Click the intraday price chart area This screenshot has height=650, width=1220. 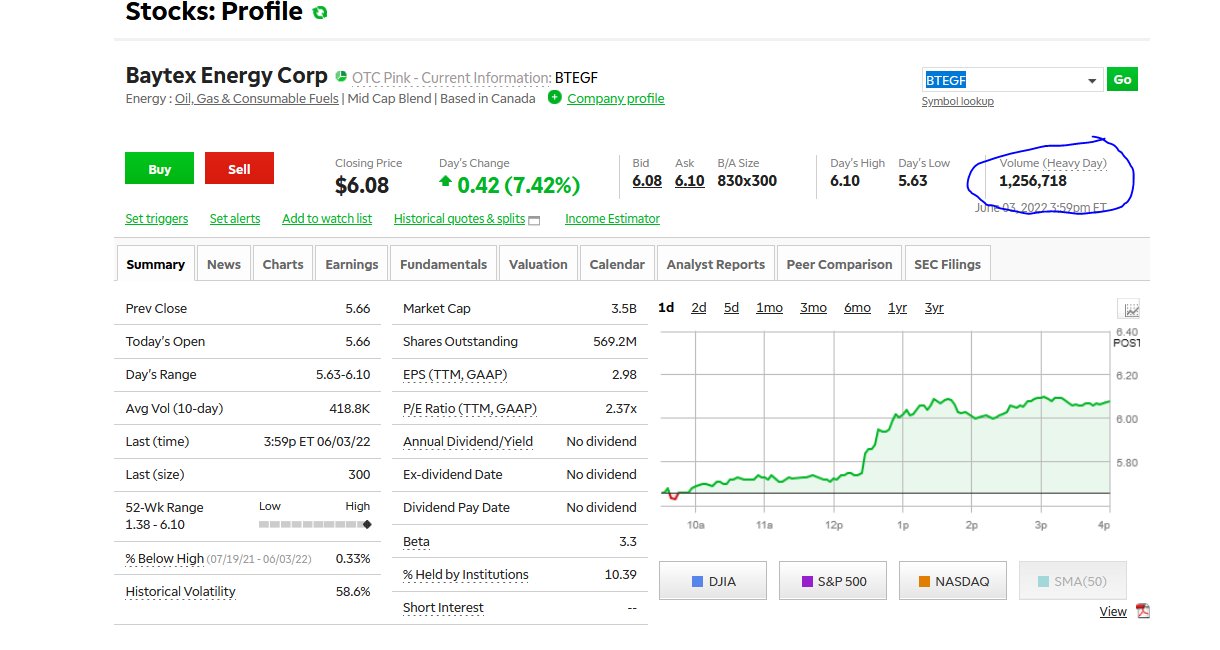point(884,420)
